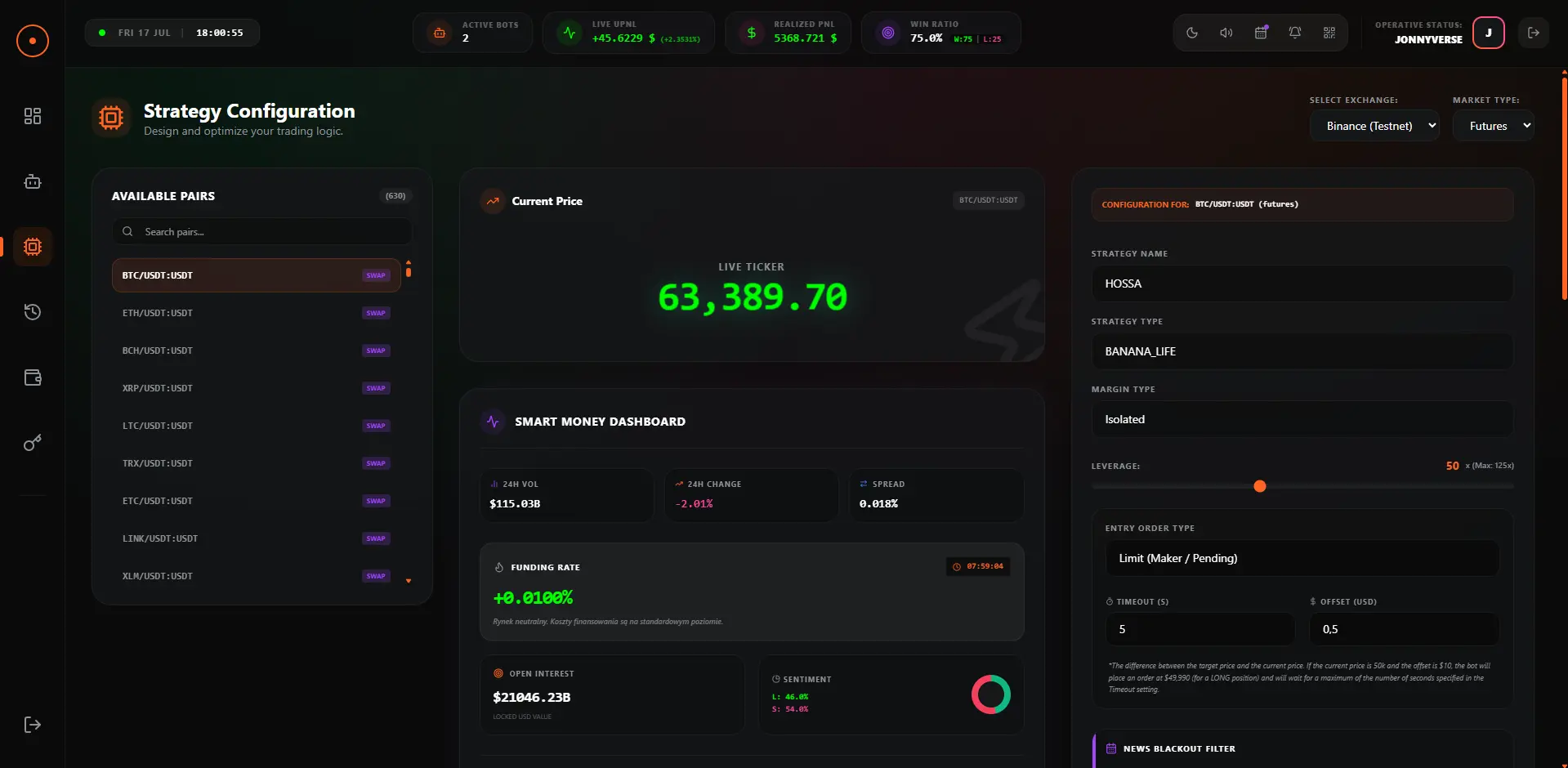
Task: Open the wallet sidebar icon
Action: (x=33, y=377)
